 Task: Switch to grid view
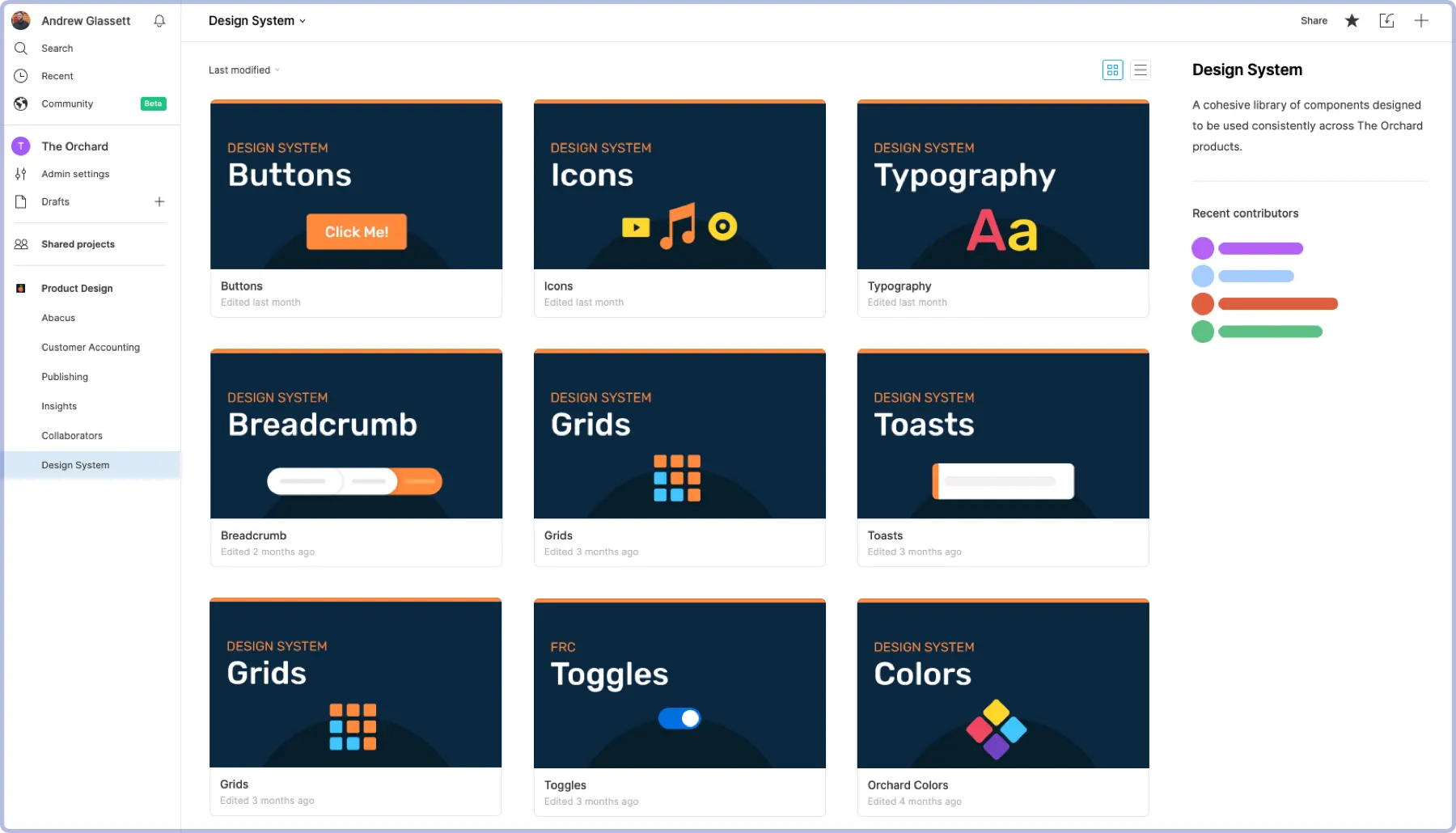click(1113, 70)
